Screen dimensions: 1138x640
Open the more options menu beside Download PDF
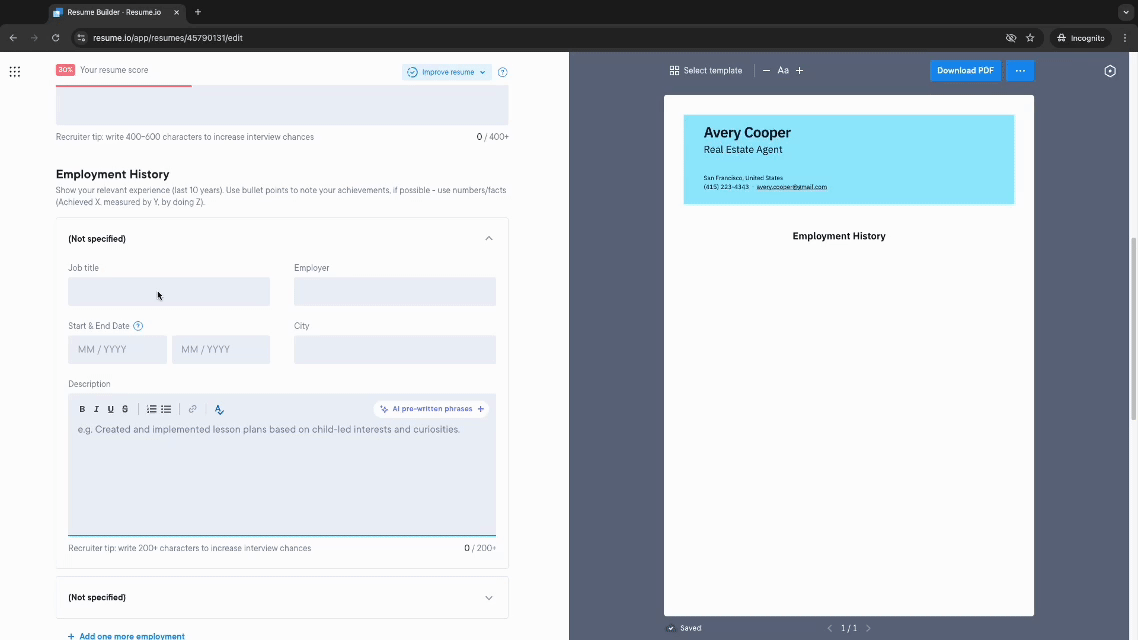[x=1019, y=70]
